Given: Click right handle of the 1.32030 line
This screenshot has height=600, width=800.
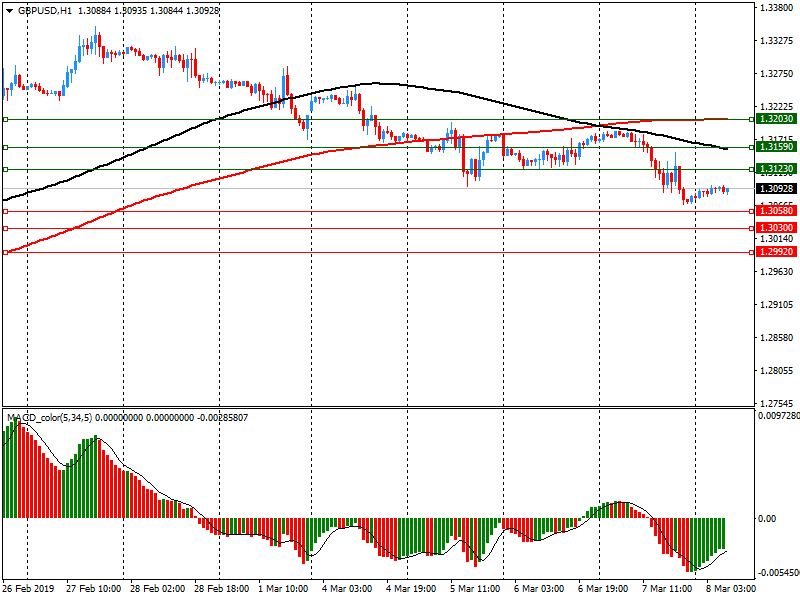Looking at the screenshot, I should [752, 119].
